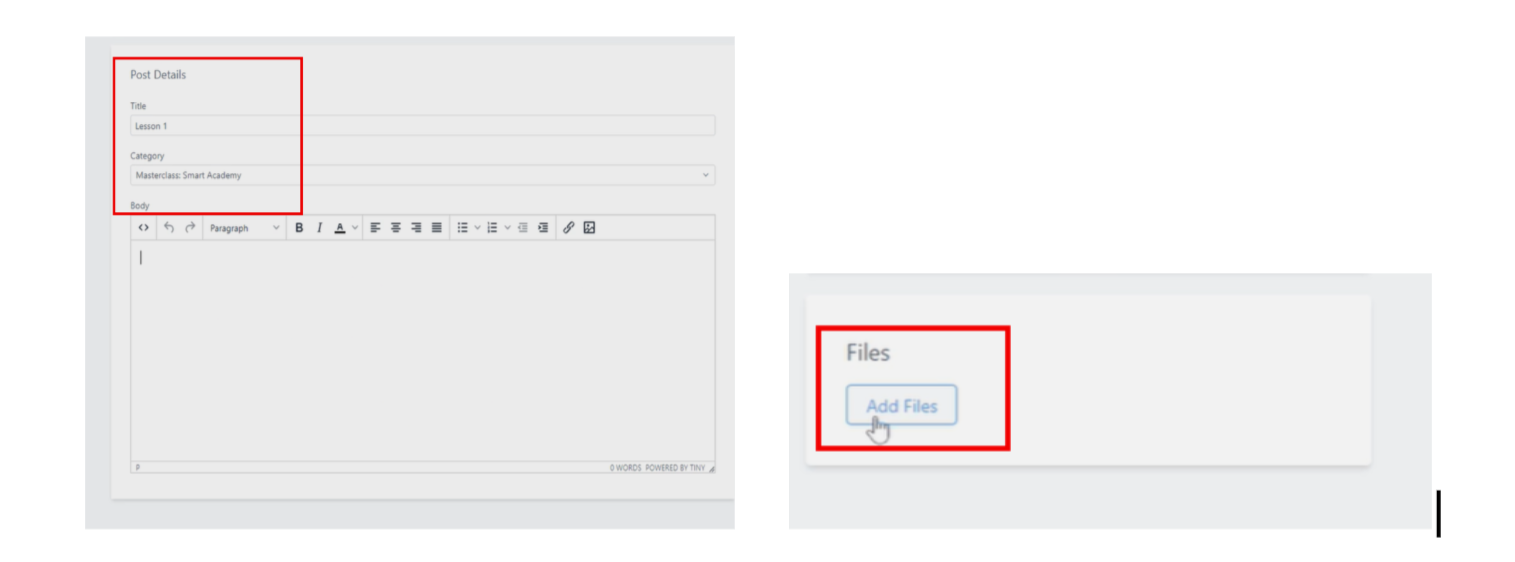This screenshot has width=1515, height=562.
Task: Align text right
Action: pos(416,228)
